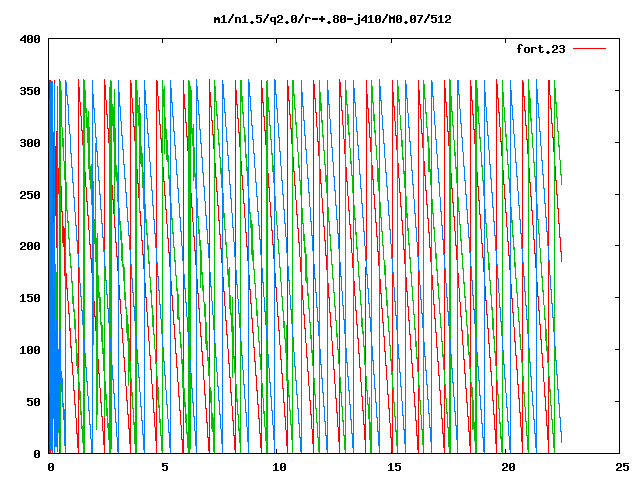
Task: Click the fort.23 legend label
Action: click(541, 49)
